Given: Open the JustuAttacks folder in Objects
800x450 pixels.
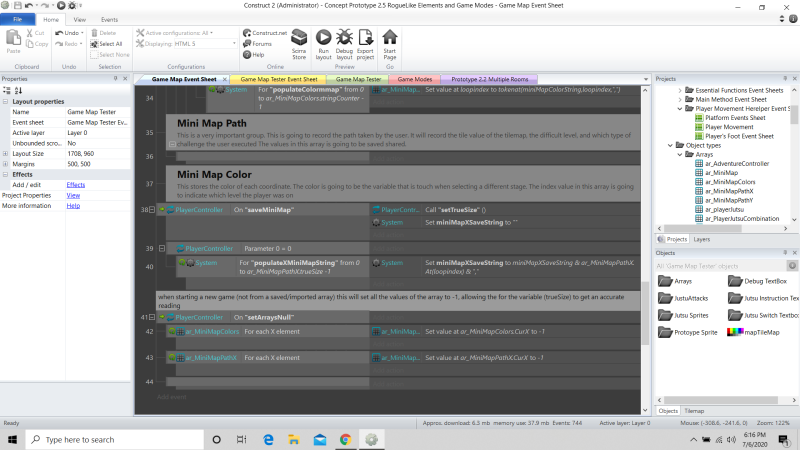Looking at the screenshot, I should (x=665, y=298).
